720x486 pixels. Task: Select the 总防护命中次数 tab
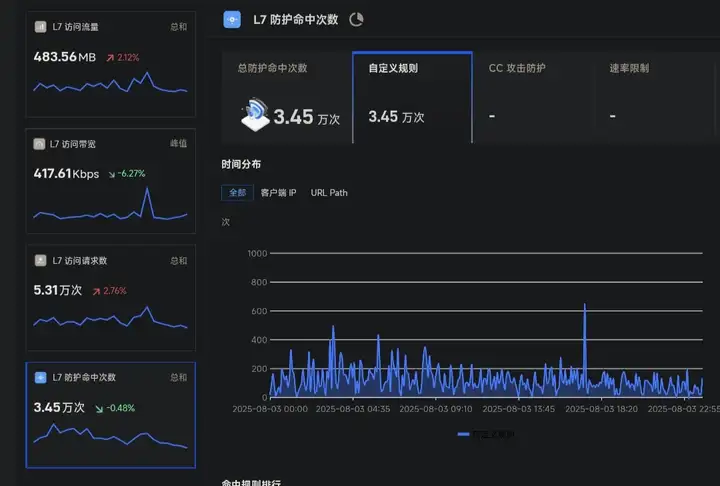[287, 97]
